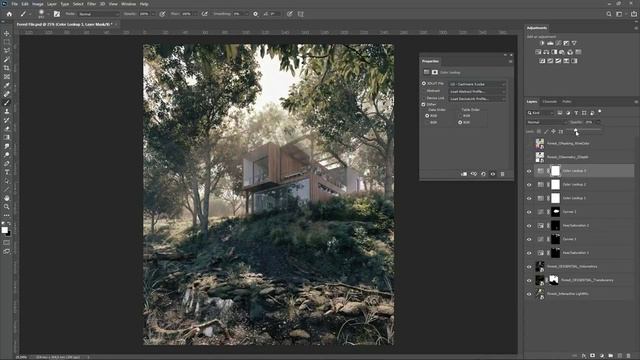Clip adjustment to layer in Properties
The image size is (640, 360).
[464, 174]
